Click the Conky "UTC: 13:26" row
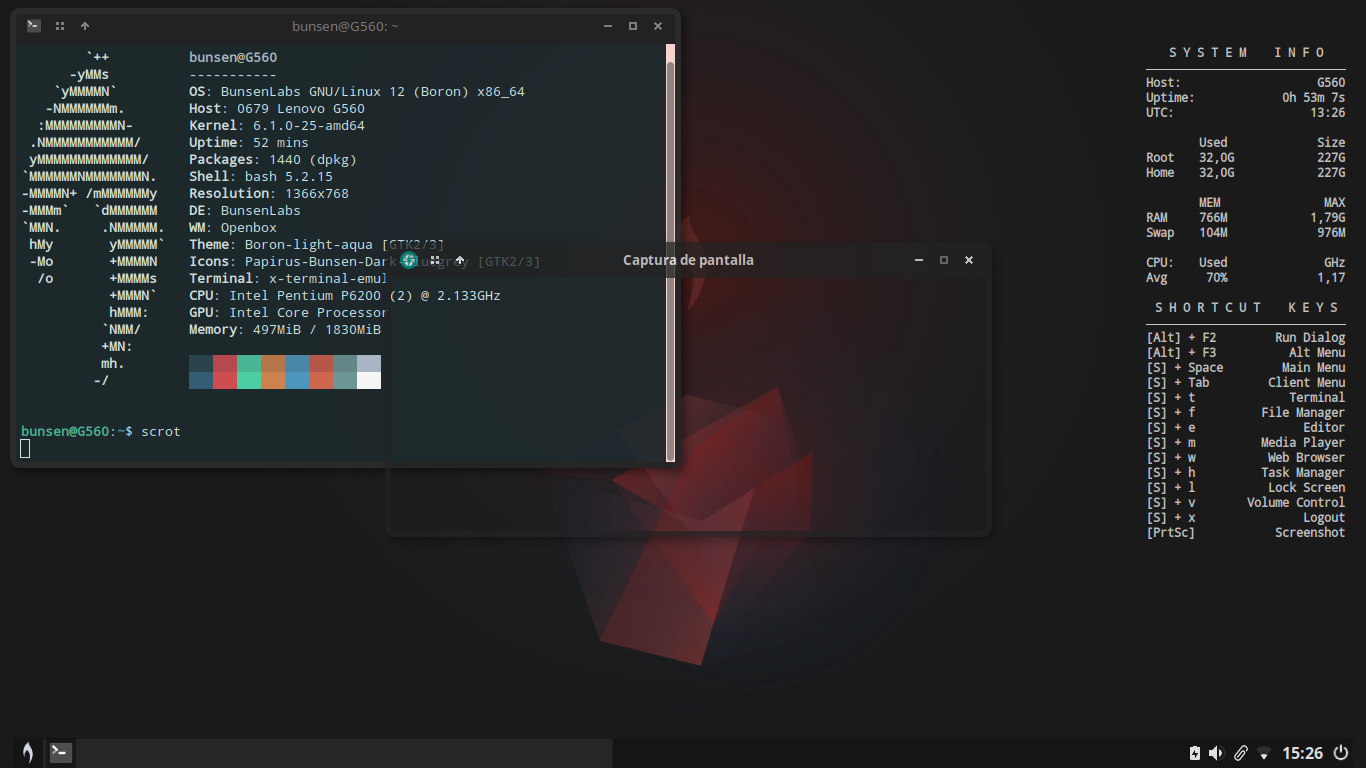This screenshot has height=768, width=1366. click(1245, 113)
